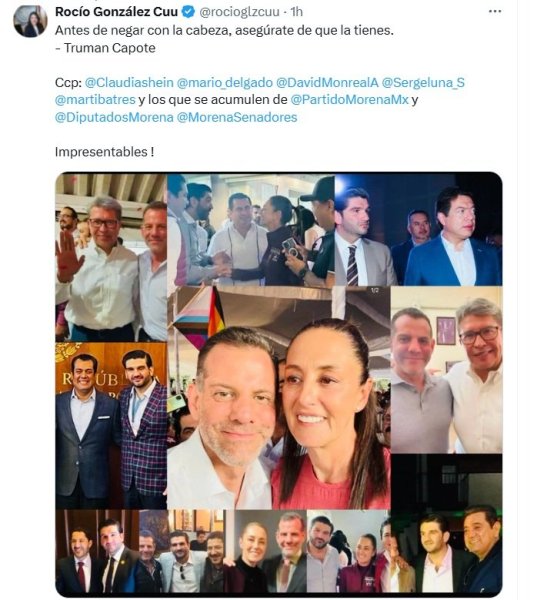Image resolution: width=537 pixels, height=600 pixels.
Task: Open the Rocío González Cuu display name
Action: point(116,12)
